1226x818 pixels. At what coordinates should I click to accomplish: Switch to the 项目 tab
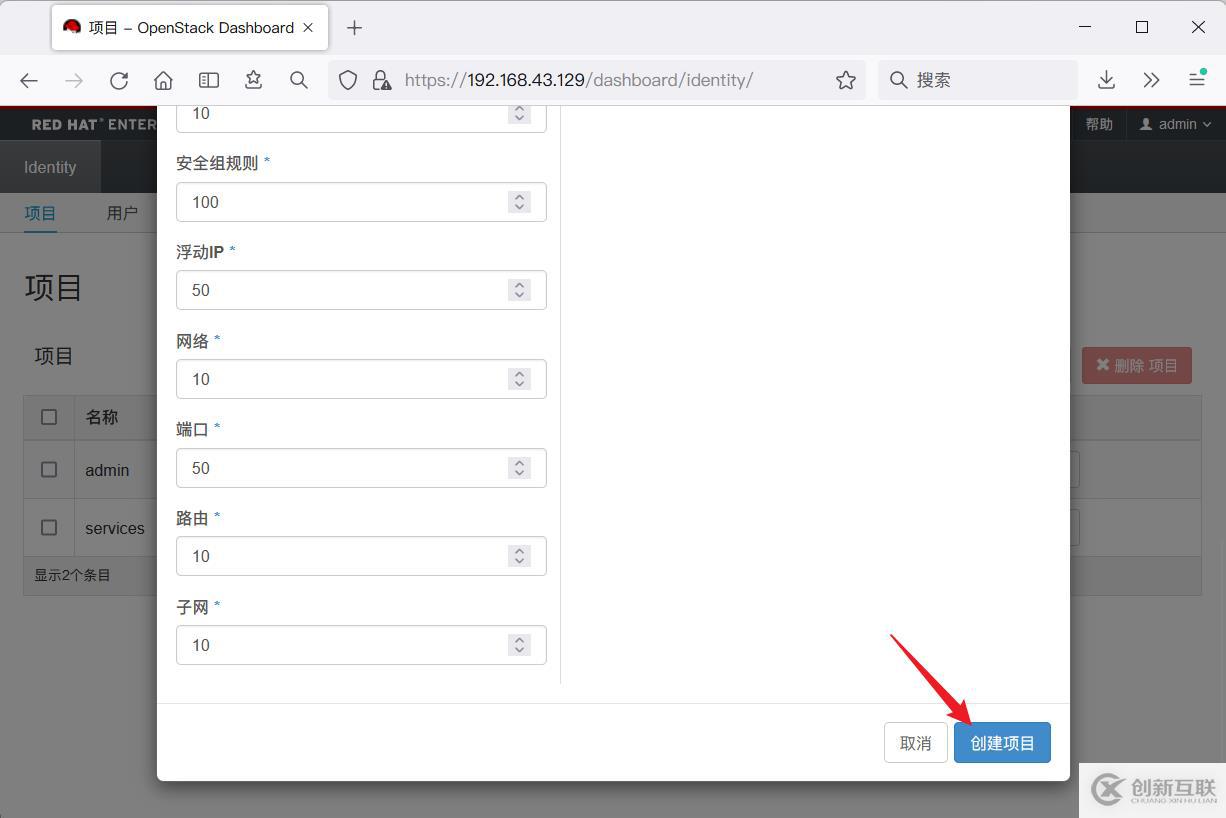(x=40, y=213)
